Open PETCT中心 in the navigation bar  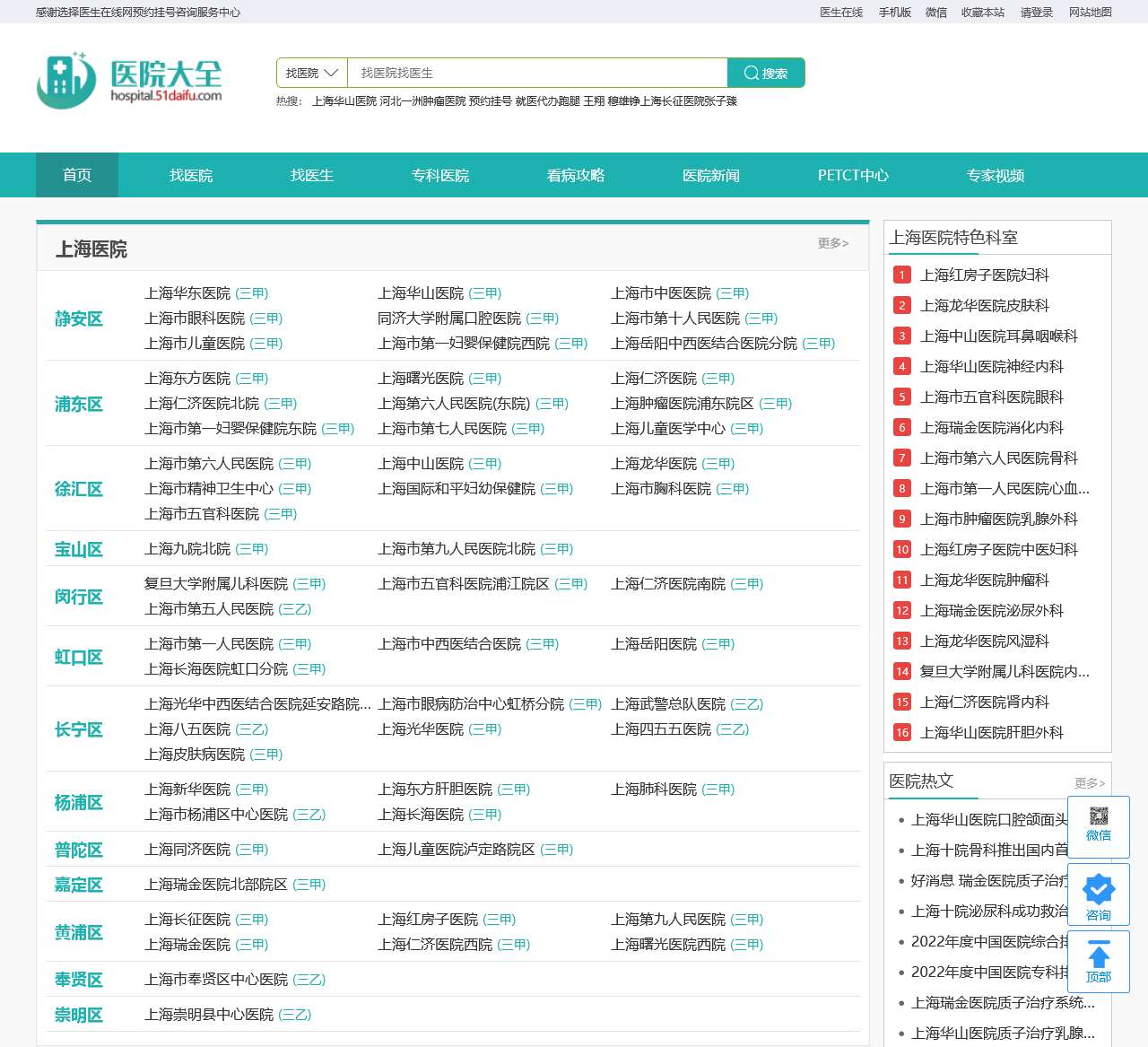853,175
